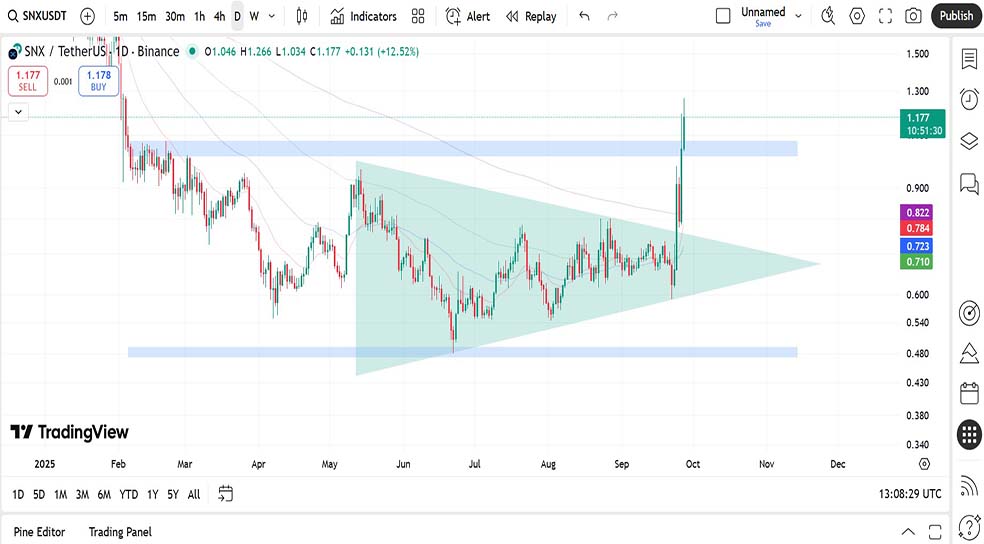Start bar Replay mode
The height and width of the screenshot is (544, 984).
(x=531, y=16)
